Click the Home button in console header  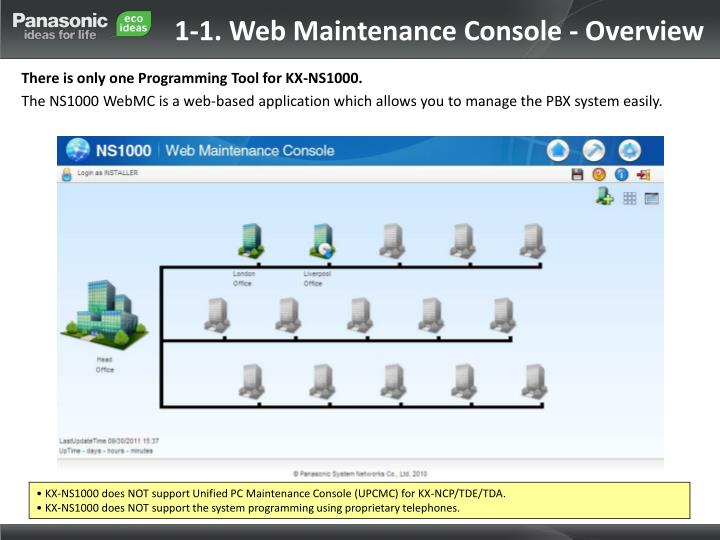pyautogui.click(x=558, y=150)
